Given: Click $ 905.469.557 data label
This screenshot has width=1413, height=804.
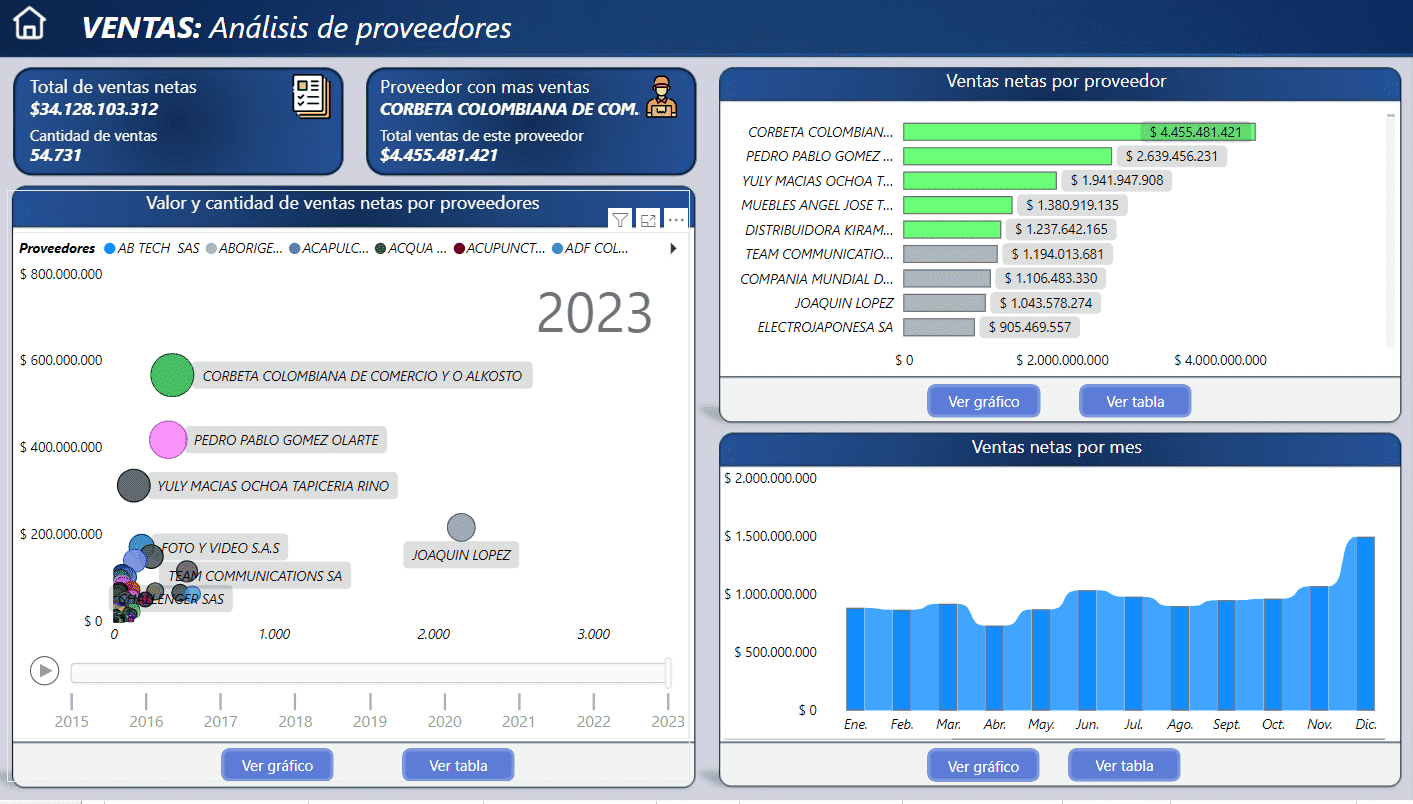Looking at the screenshot, I should pos(1029,327).
